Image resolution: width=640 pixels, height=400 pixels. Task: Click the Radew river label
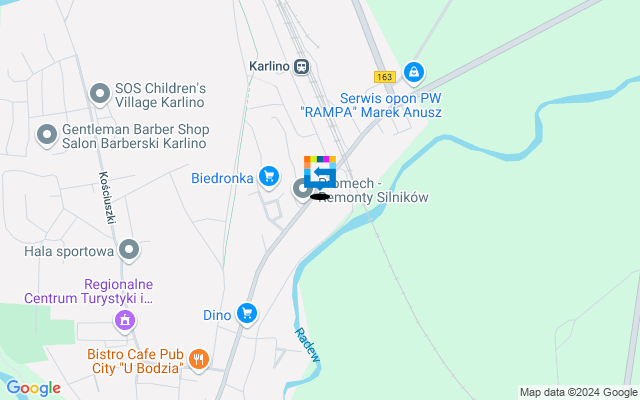[308, 345]
